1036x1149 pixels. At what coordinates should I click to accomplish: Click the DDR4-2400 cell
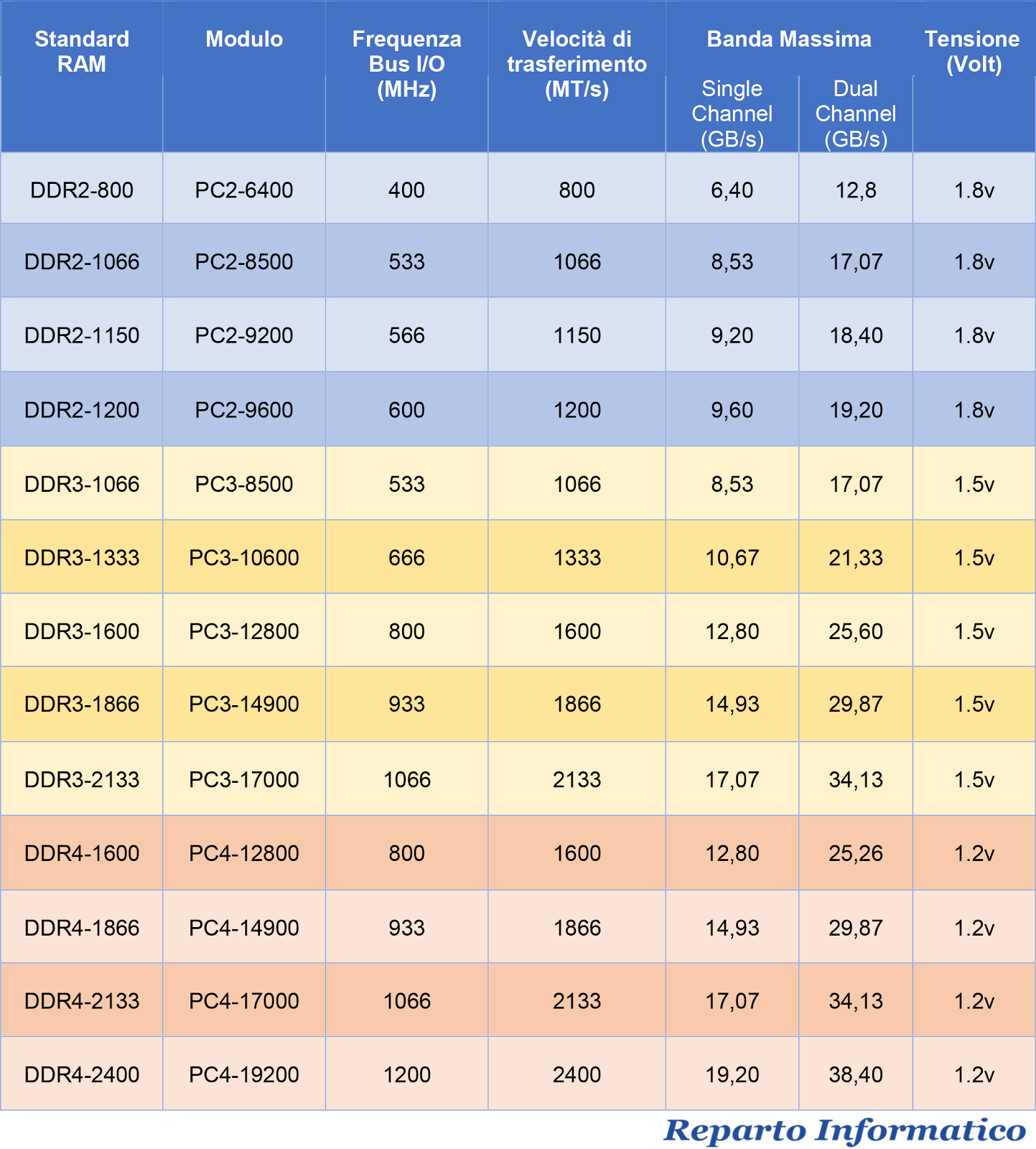82,1075
